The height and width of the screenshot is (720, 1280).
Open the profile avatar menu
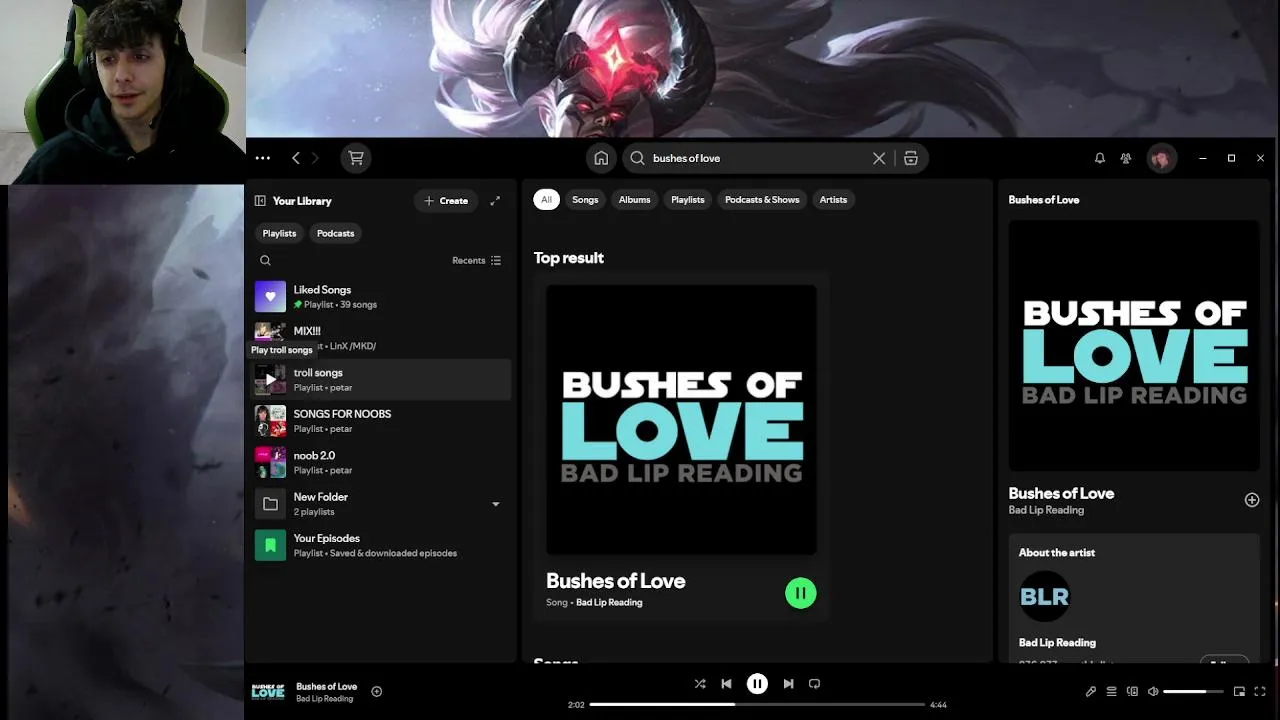pyautogui.click(x=1161, y=158)
